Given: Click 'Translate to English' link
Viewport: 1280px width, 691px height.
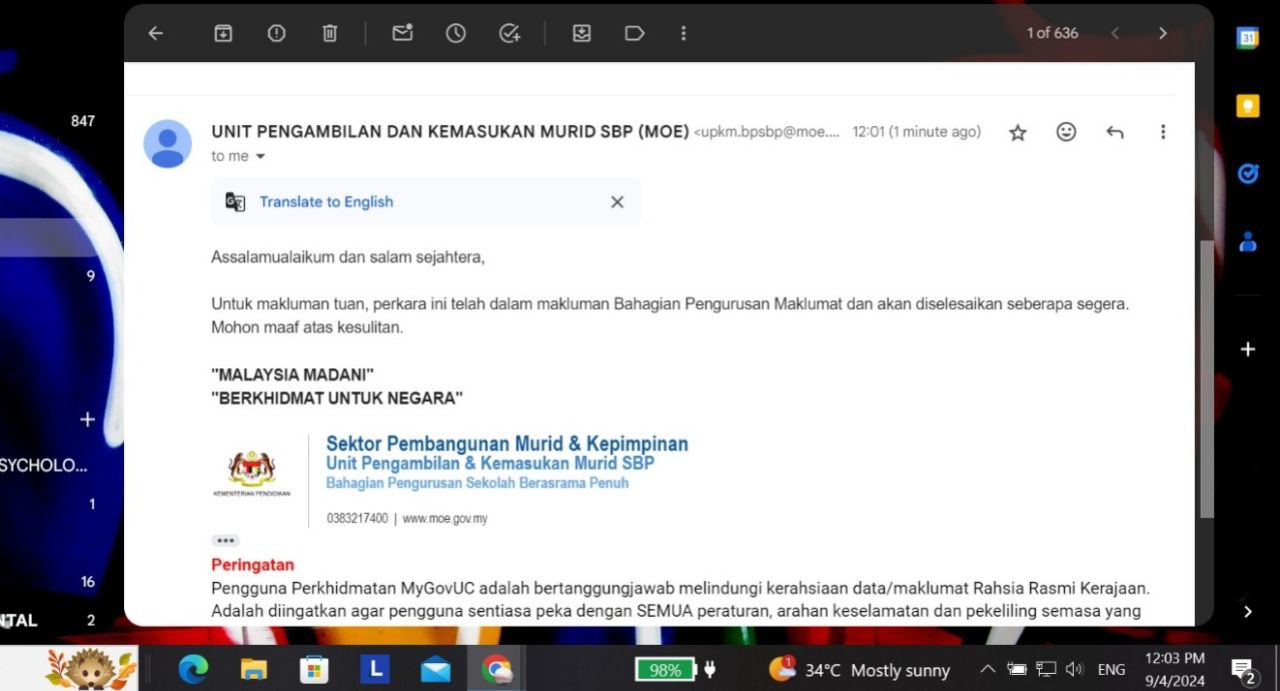Looking at the screenshot, I should click(x=326, y=202).
